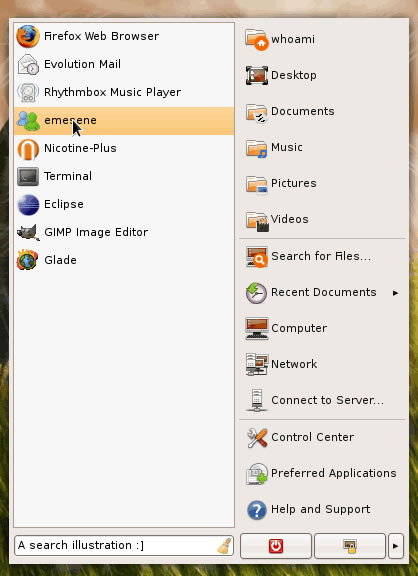Viewport: 418px width, 576px height.
Task: Open Network computers icon
Action: point(257,364)
